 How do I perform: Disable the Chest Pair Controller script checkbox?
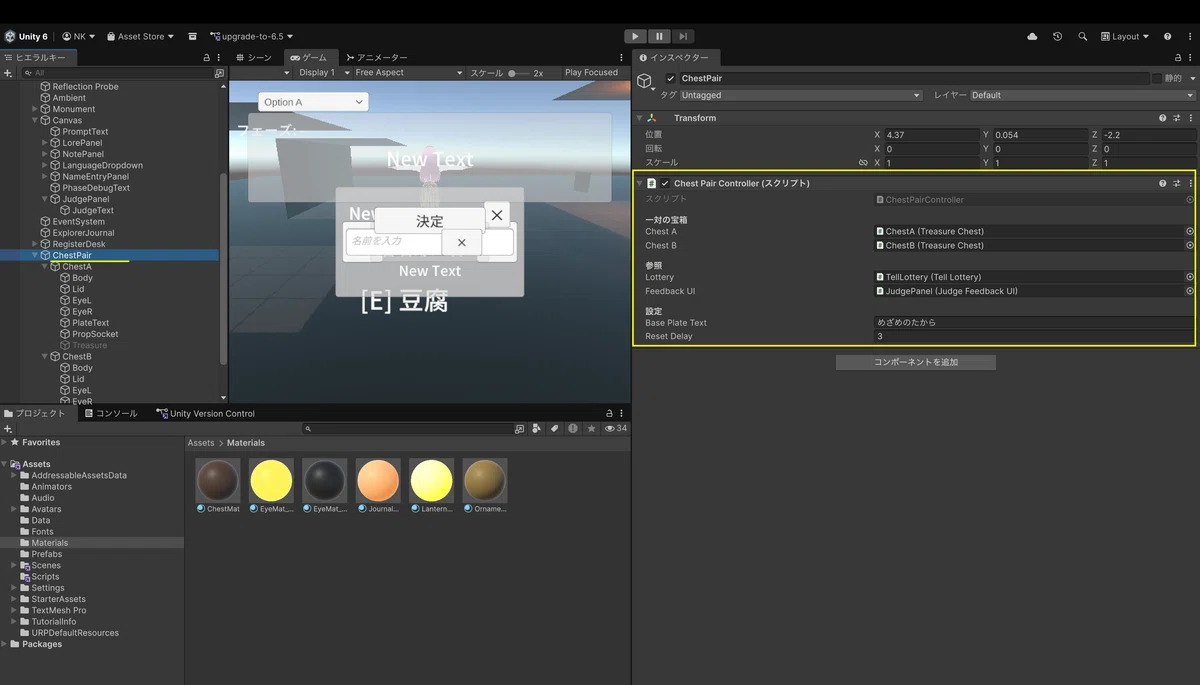tap(665, 183)
